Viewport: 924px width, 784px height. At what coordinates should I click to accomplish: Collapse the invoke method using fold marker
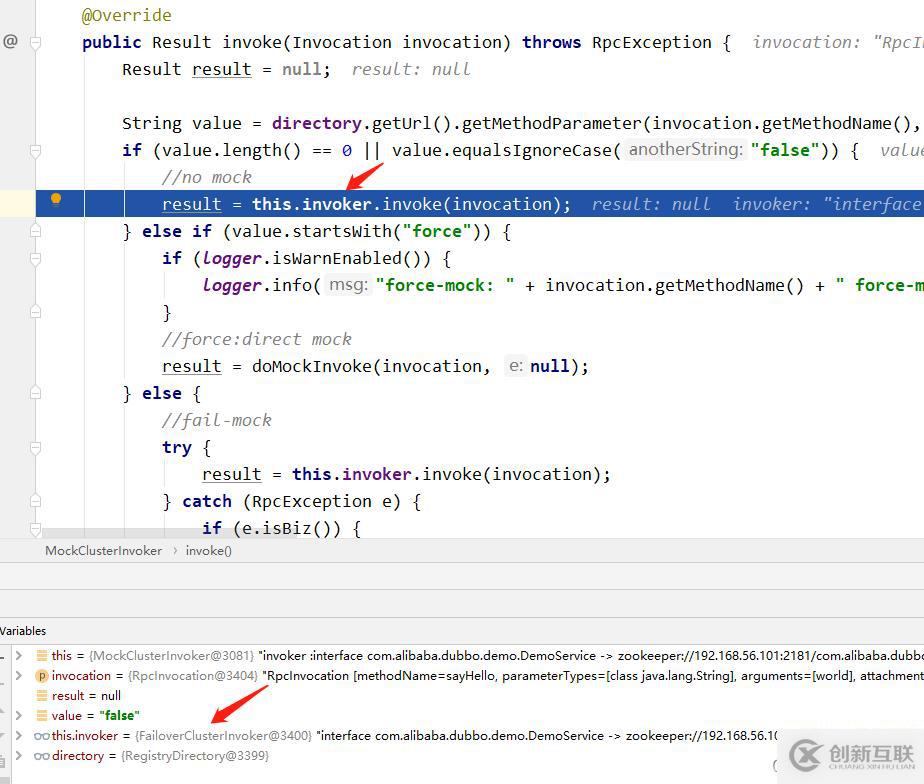coord(36,43)
